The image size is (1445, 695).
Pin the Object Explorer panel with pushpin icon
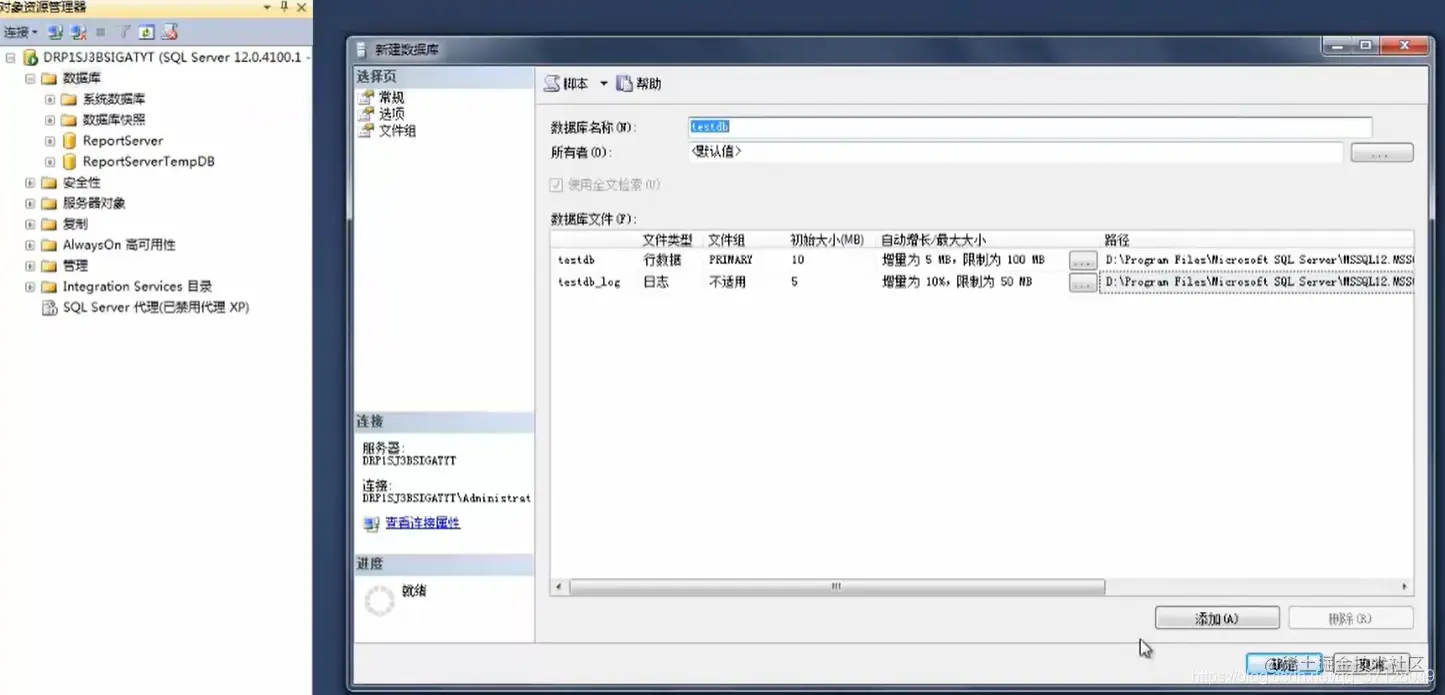click(x=284, y=7)
